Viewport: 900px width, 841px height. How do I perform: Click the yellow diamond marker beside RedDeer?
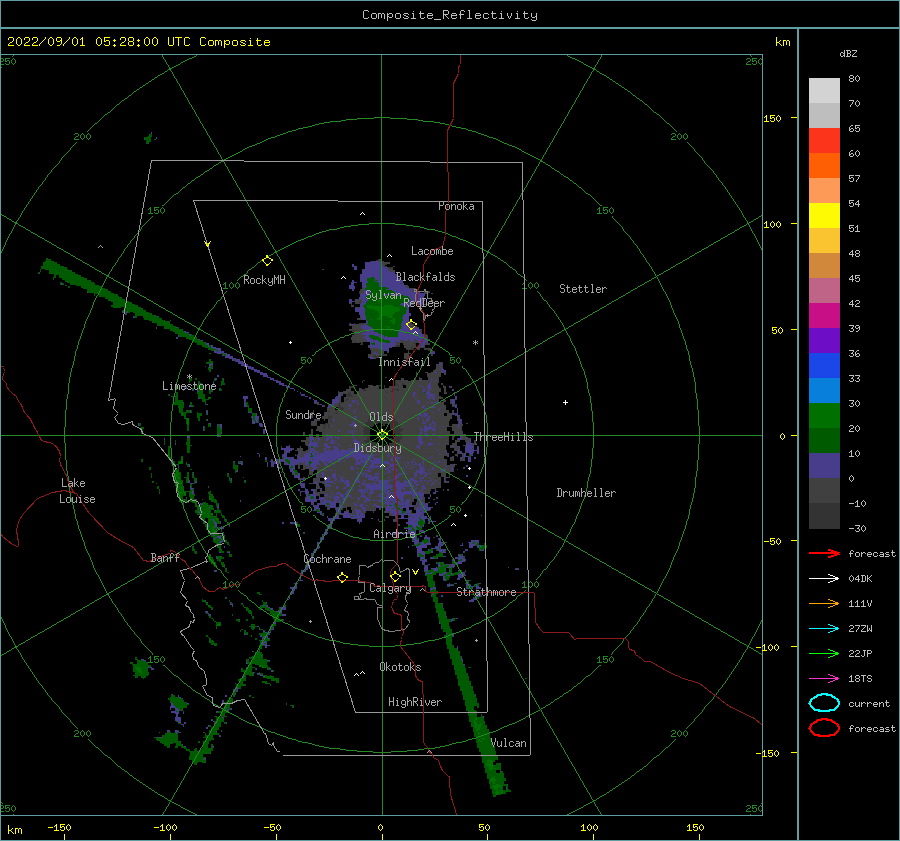[411, 325]
